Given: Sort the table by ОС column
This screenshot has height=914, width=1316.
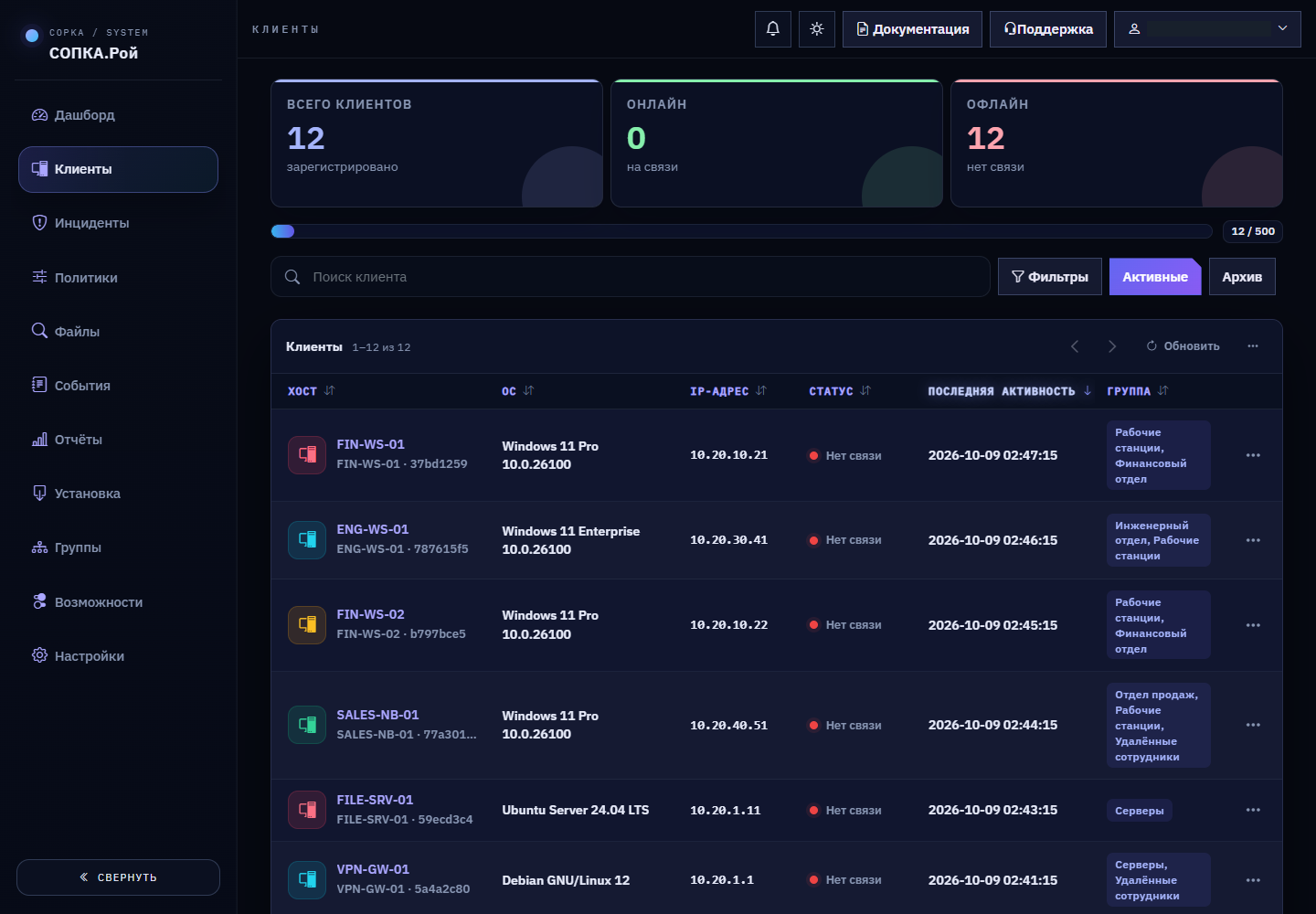Looking at the screenshot, I should [x=518, y=391].
